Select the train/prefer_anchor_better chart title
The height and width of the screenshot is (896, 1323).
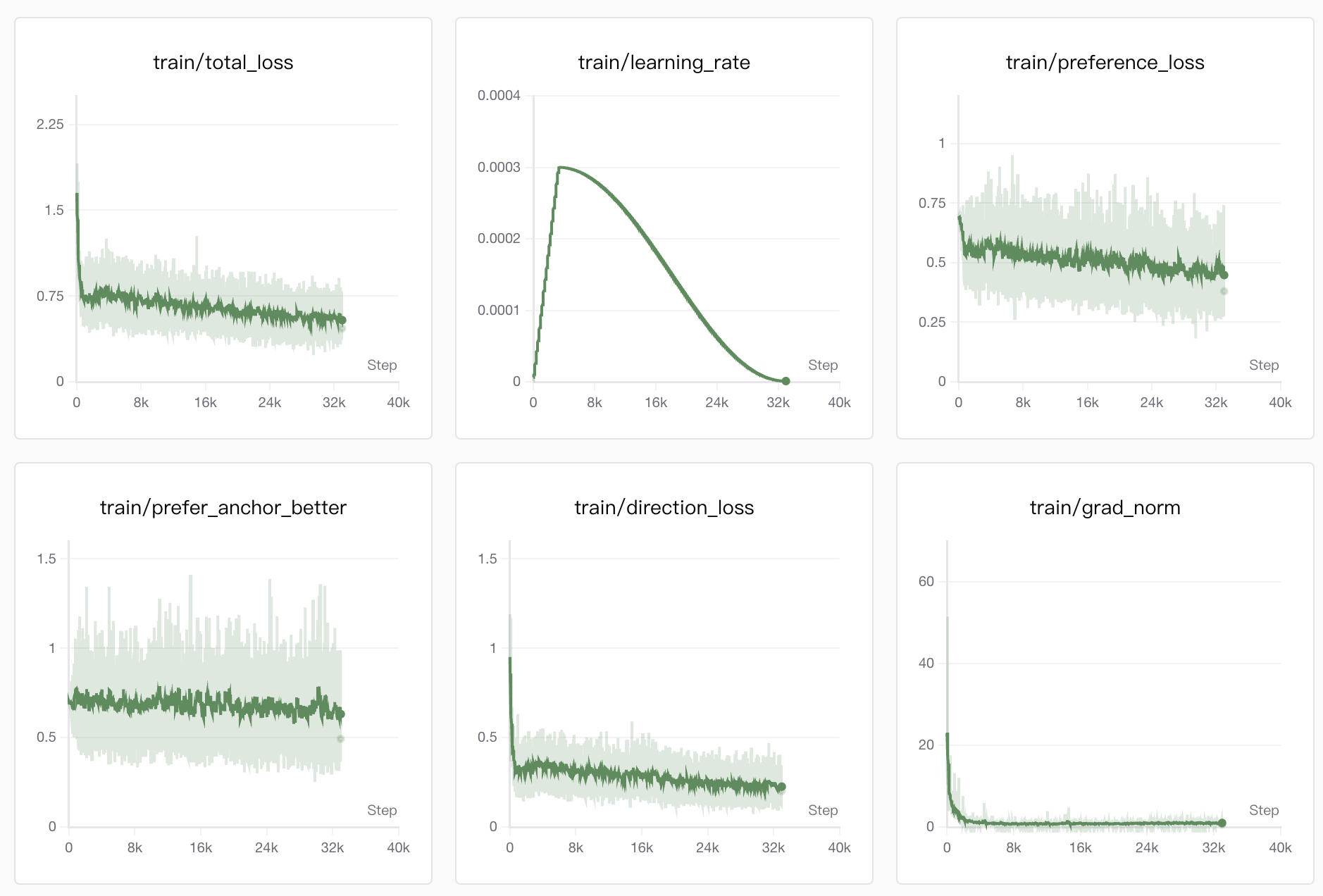point(223,508)
